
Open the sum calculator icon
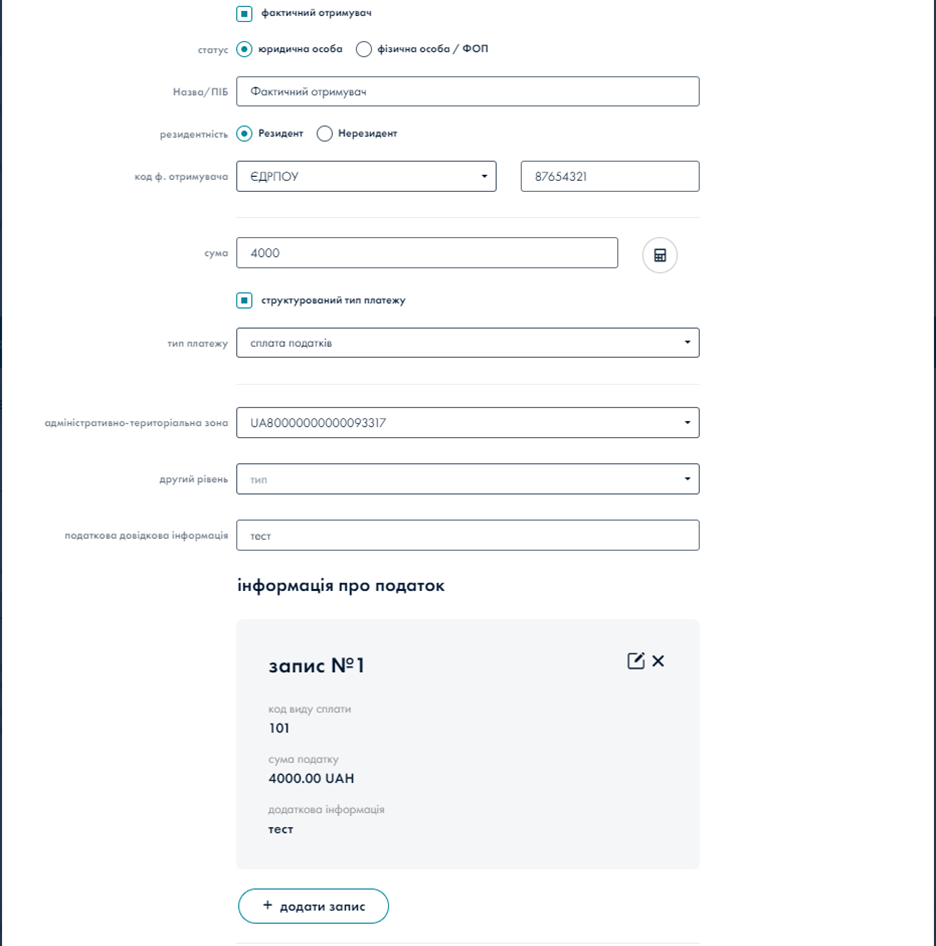click(x=660, y=255)
